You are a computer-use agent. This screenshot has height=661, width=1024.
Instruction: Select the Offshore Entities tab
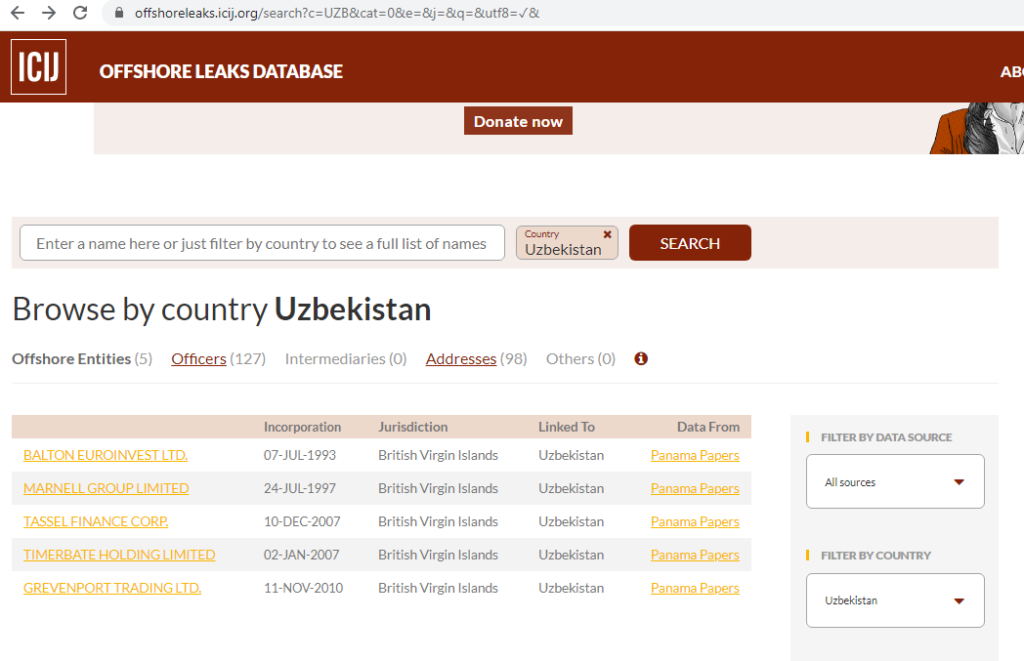71,359
